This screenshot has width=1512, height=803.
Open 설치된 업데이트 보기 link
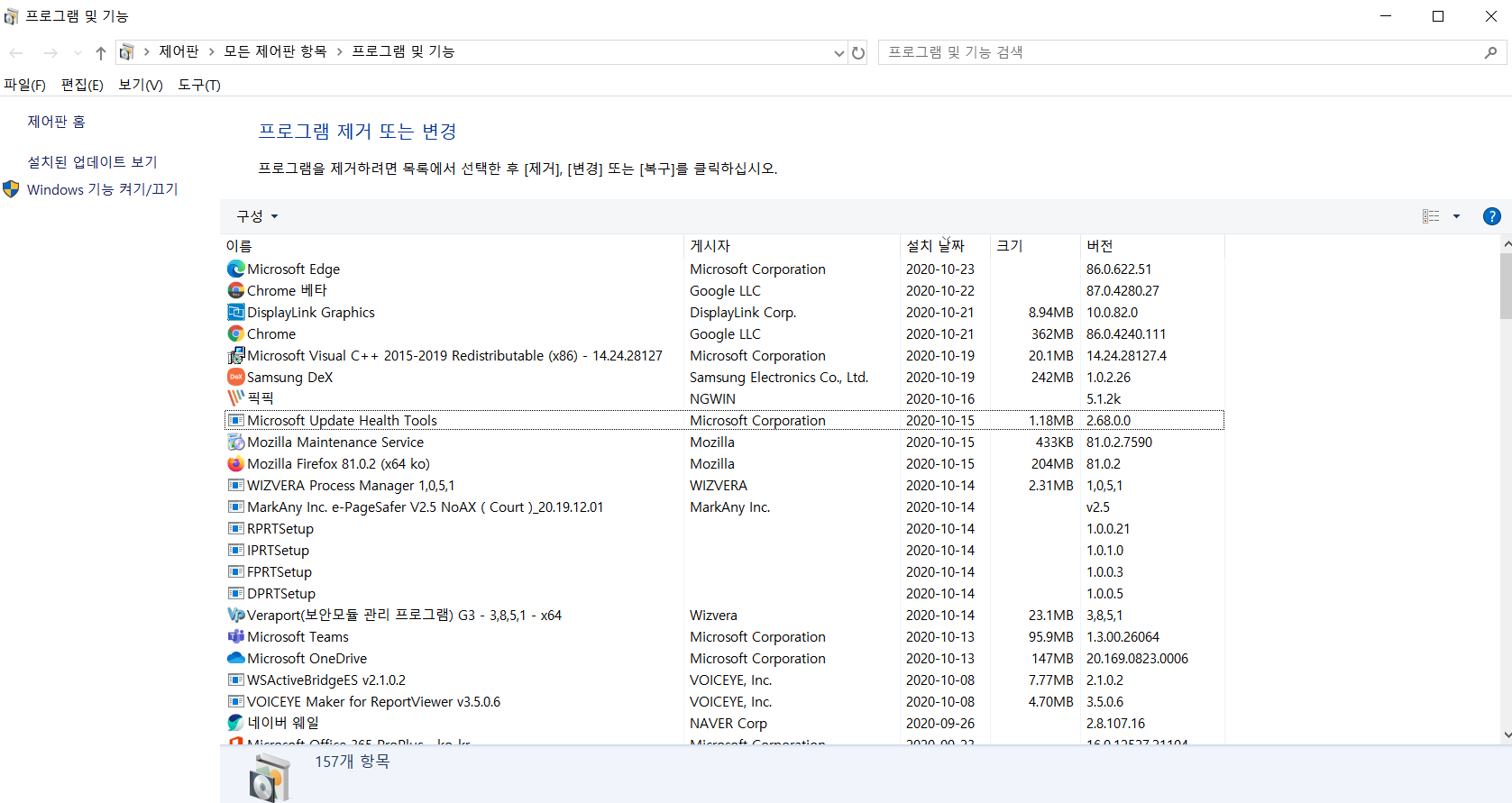(92, 162)
